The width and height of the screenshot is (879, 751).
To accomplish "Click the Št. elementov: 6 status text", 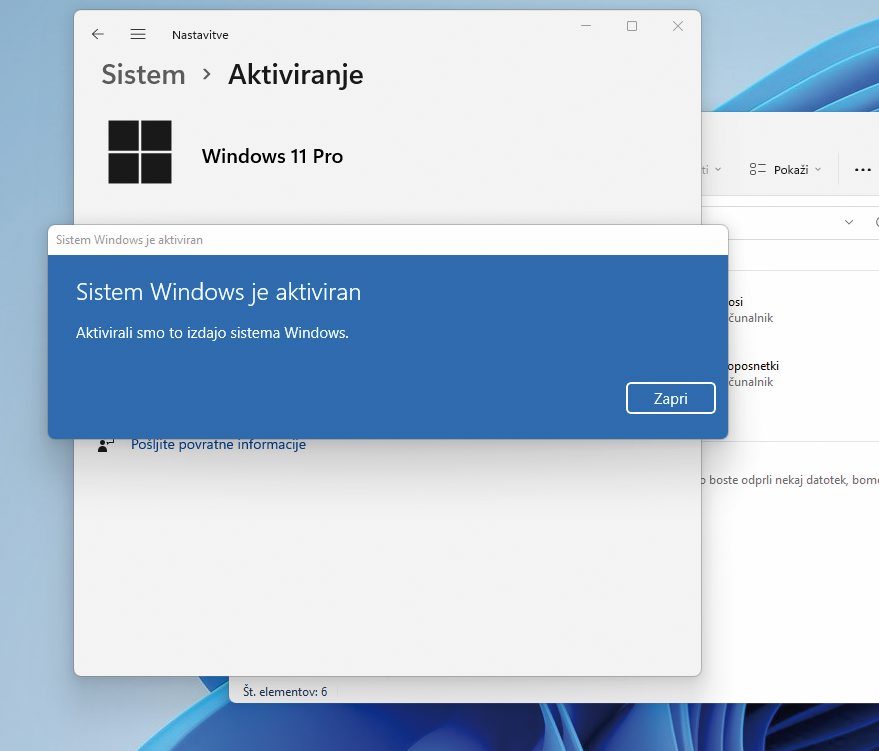I will [x=285, y=691].
